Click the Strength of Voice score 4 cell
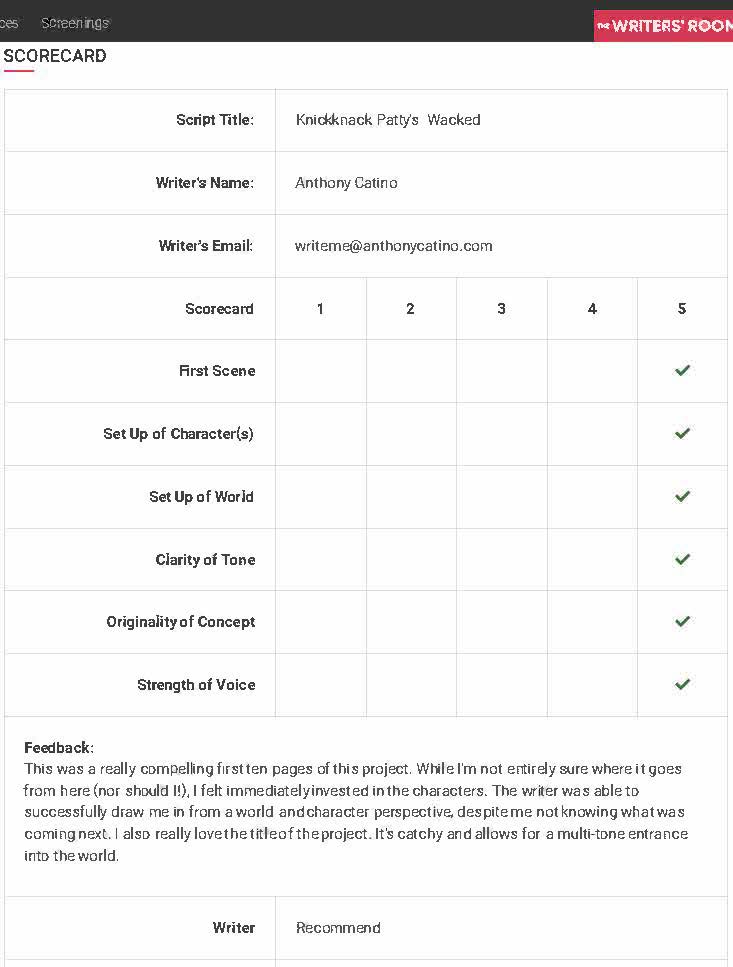 pyautogui.click(x=592, y=685)
